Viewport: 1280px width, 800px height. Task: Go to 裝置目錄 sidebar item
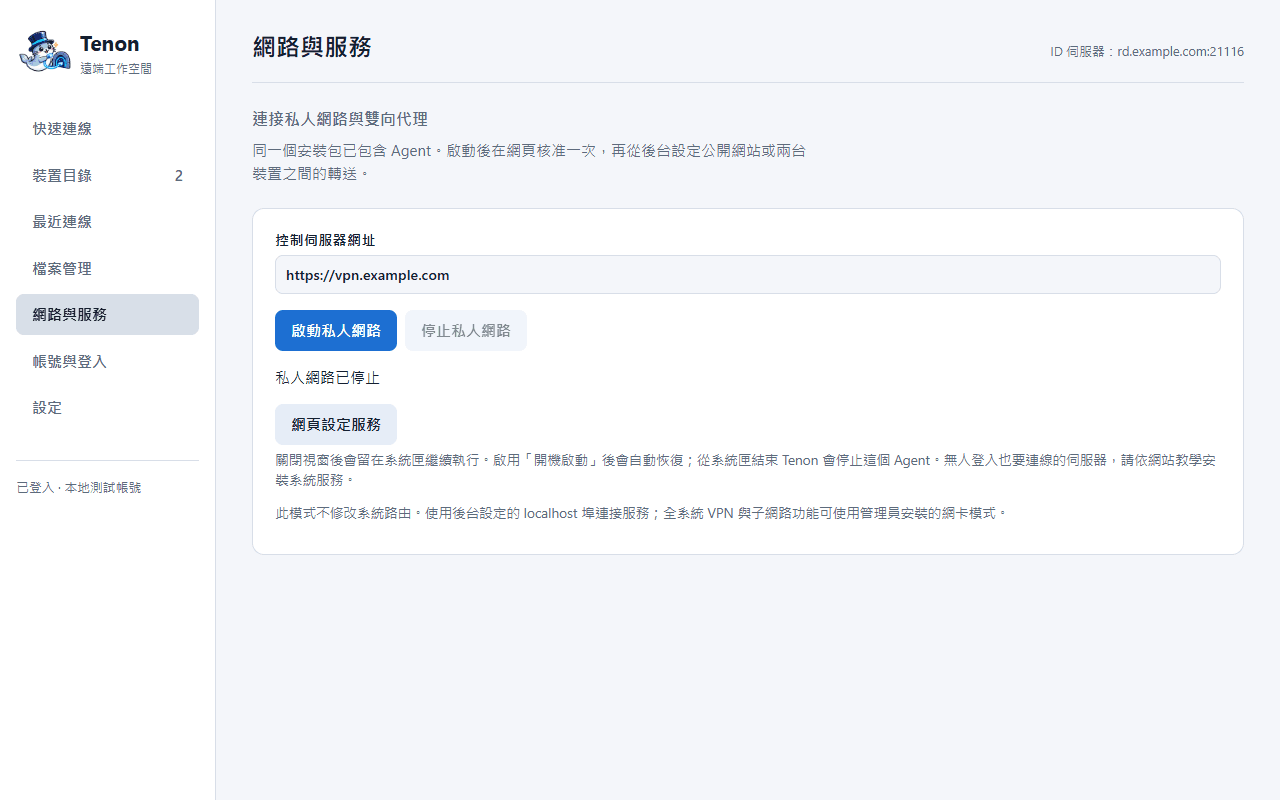pyautogui.click(x=107, y=176)
